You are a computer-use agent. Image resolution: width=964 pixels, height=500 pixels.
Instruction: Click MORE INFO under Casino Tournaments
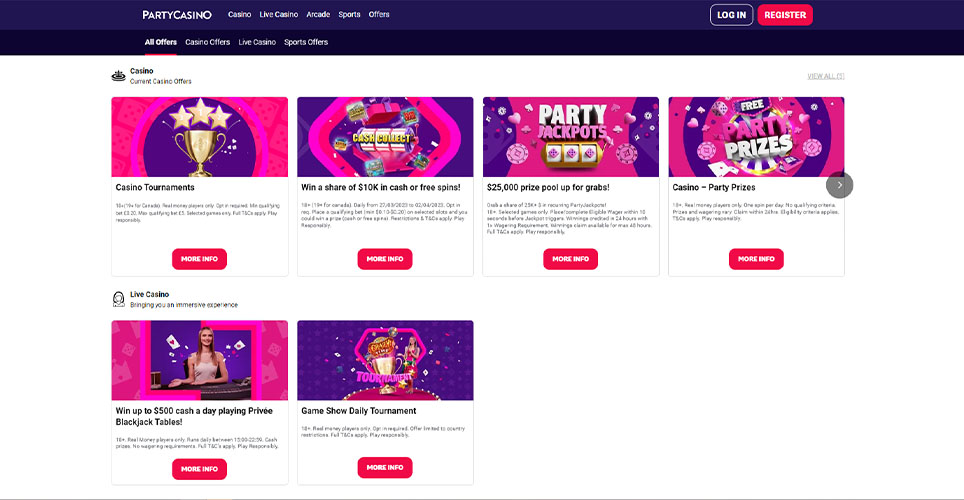199,259
